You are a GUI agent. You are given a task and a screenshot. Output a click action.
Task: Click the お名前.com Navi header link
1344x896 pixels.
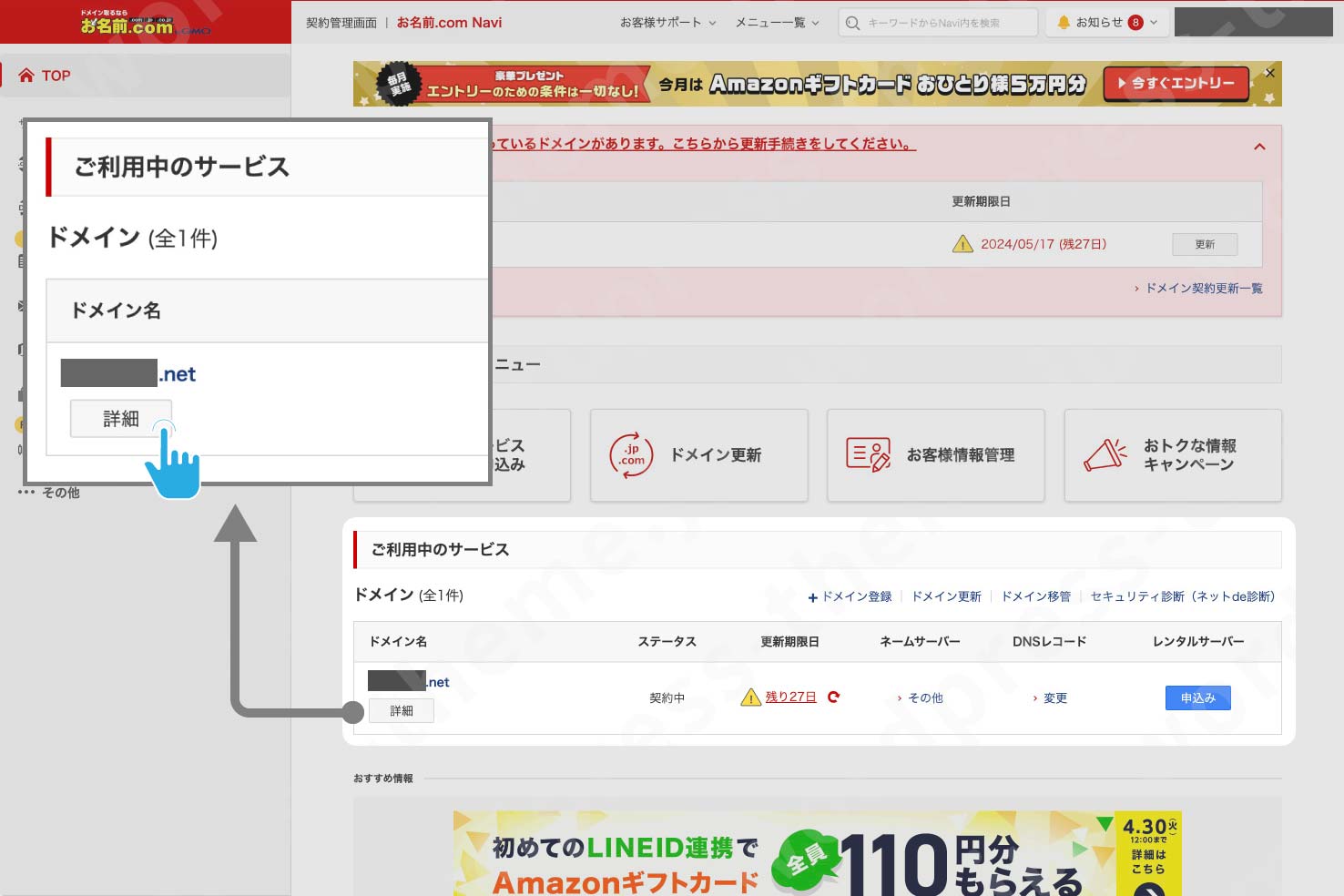[x=449, y=23]
